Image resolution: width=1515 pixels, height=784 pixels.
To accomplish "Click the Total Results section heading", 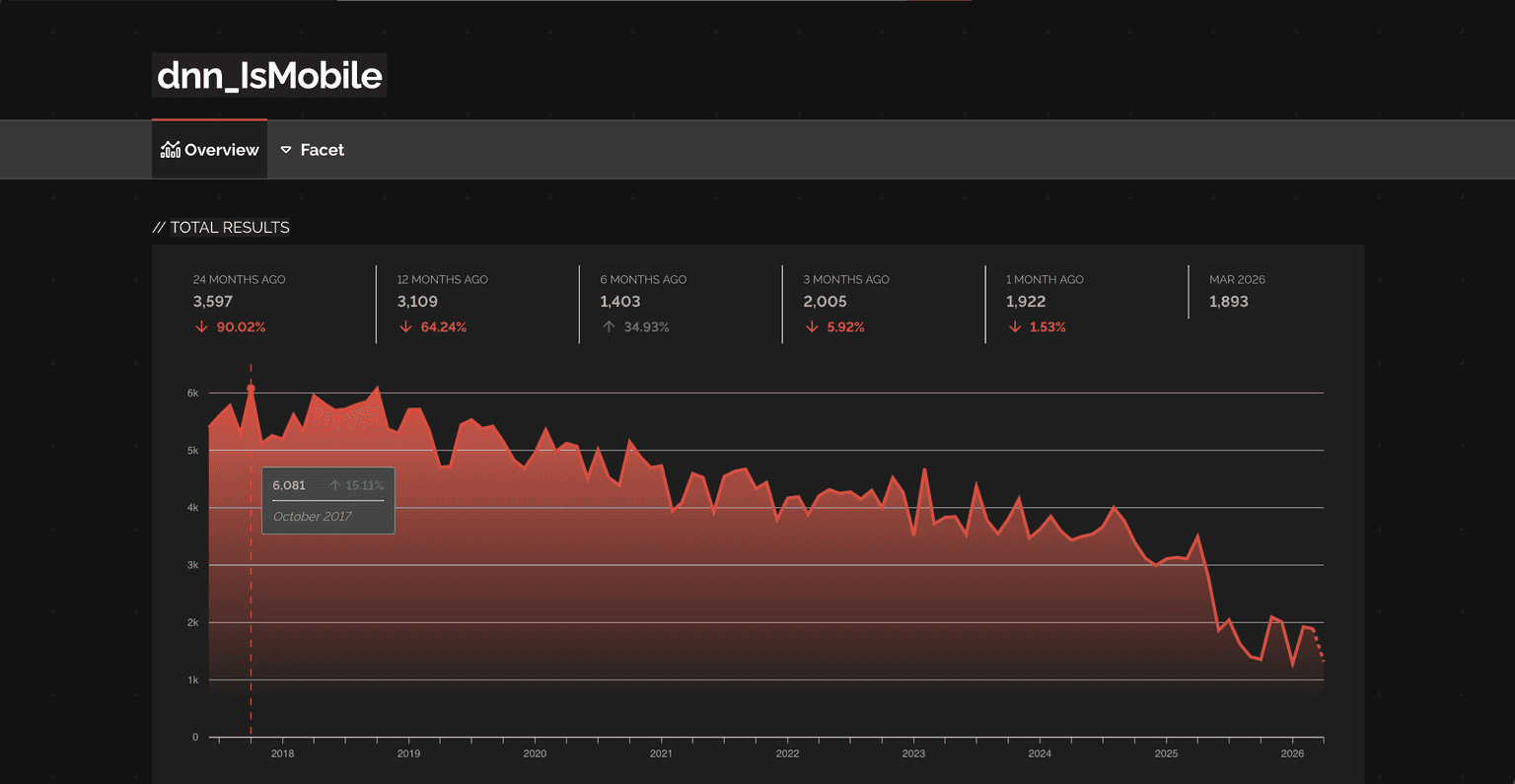I will (230, 228).
